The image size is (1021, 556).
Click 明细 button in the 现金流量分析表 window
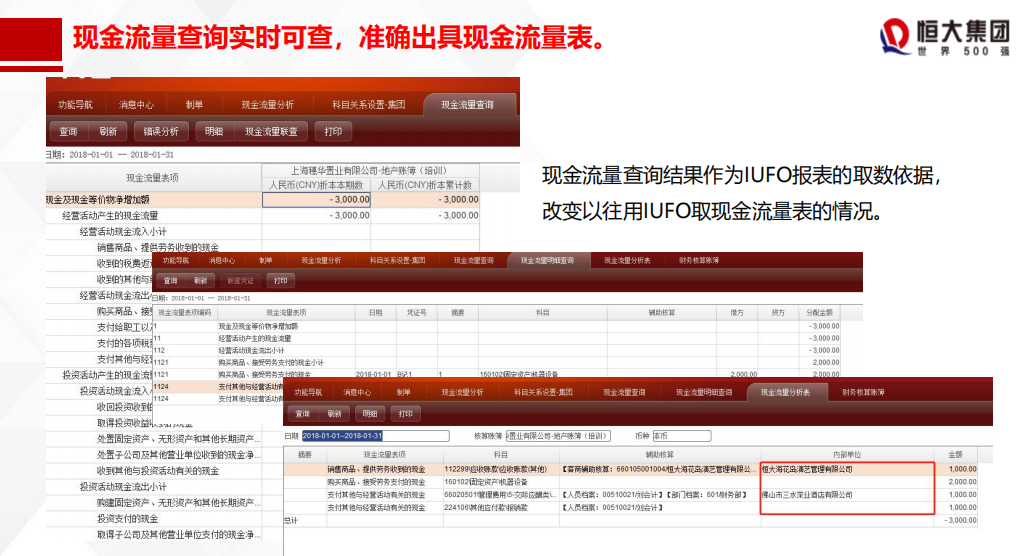coord(370,414)
